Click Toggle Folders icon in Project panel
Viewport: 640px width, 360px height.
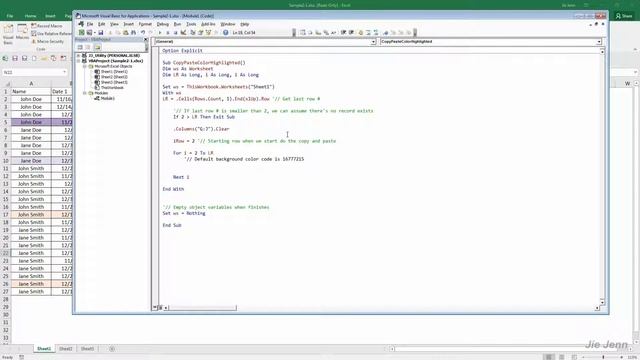coord(98,47)
